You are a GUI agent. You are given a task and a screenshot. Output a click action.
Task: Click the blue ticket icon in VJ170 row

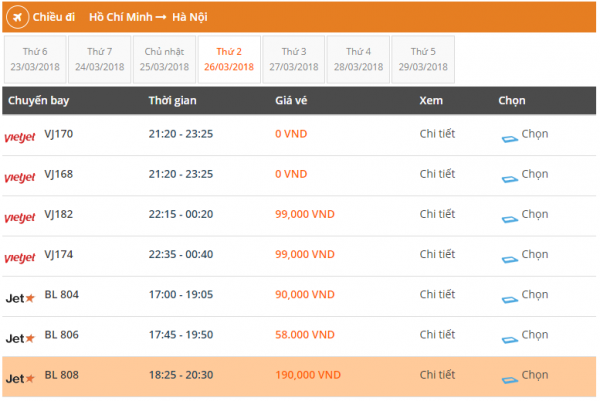point(510,139)
